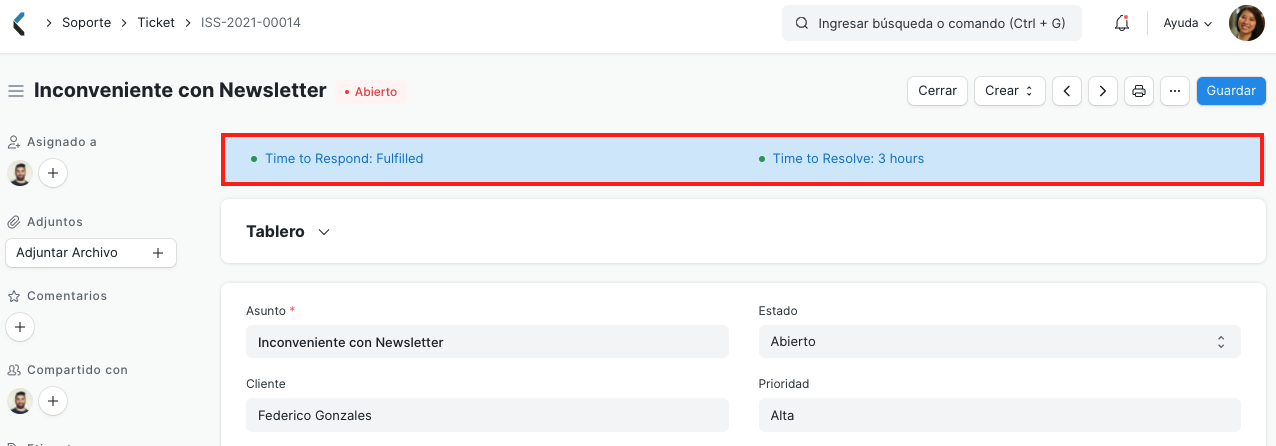The image size is (1276, 446).
Task: Open the Ayuda help menu
Action: click(x=1188, y=23)
